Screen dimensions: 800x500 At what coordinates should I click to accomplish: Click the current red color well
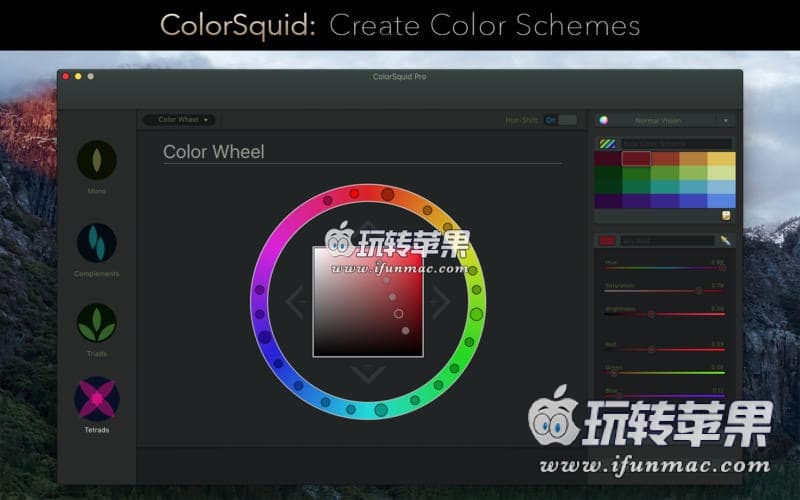(607, 240)
